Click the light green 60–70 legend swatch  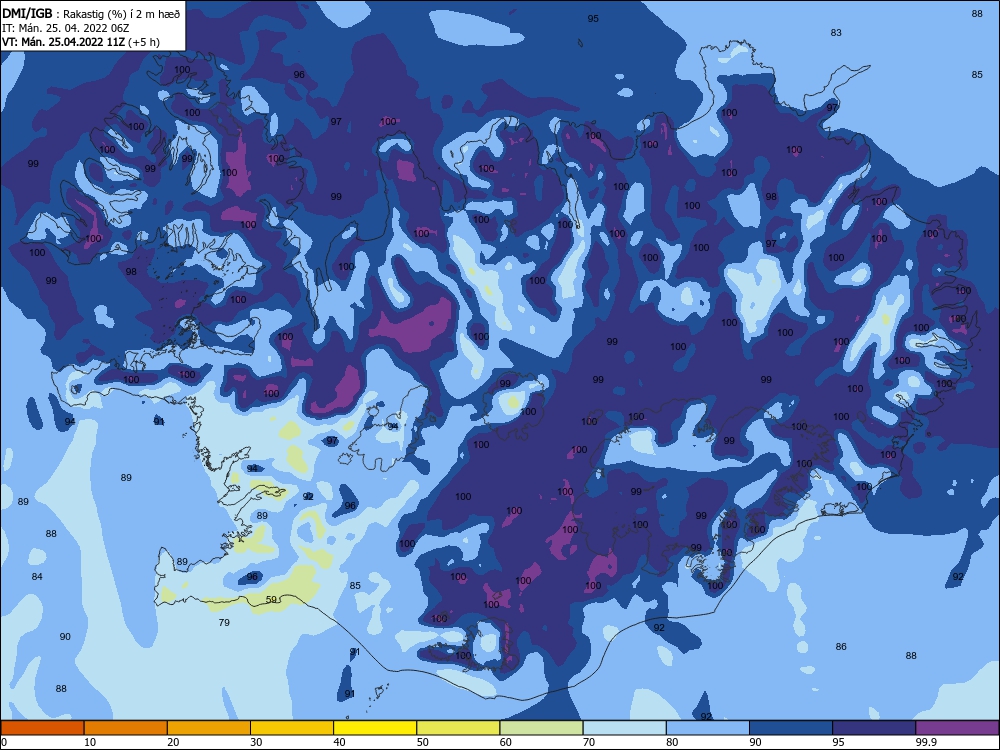tap(541, 728)
